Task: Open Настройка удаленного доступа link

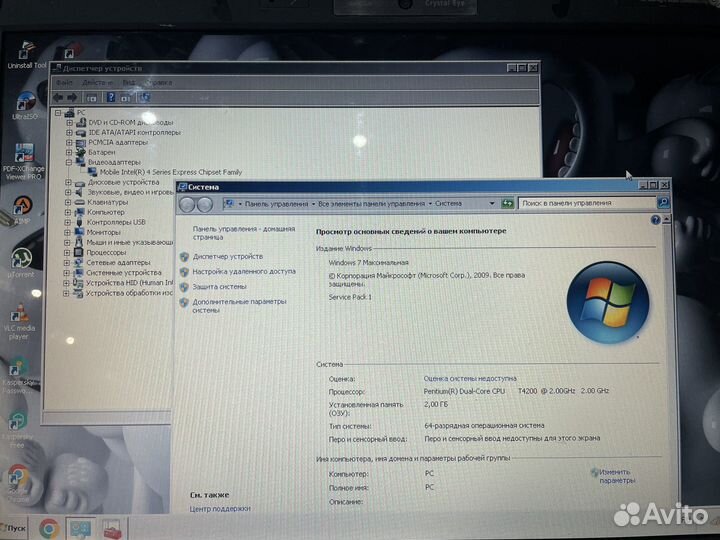Action: [x=244, y=272]
